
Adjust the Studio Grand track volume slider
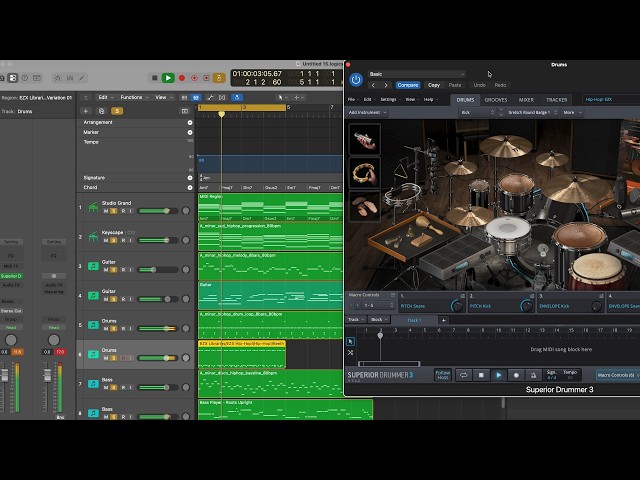[158, 211]
